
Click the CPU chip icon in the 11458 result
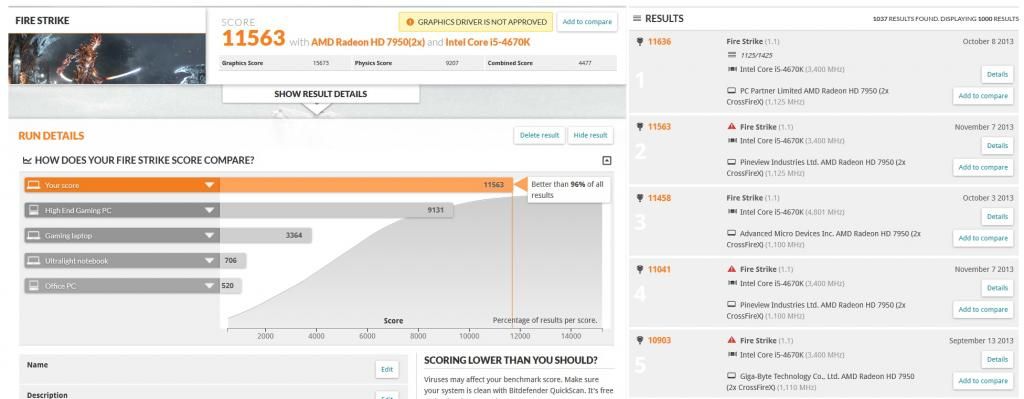point(731,212)
